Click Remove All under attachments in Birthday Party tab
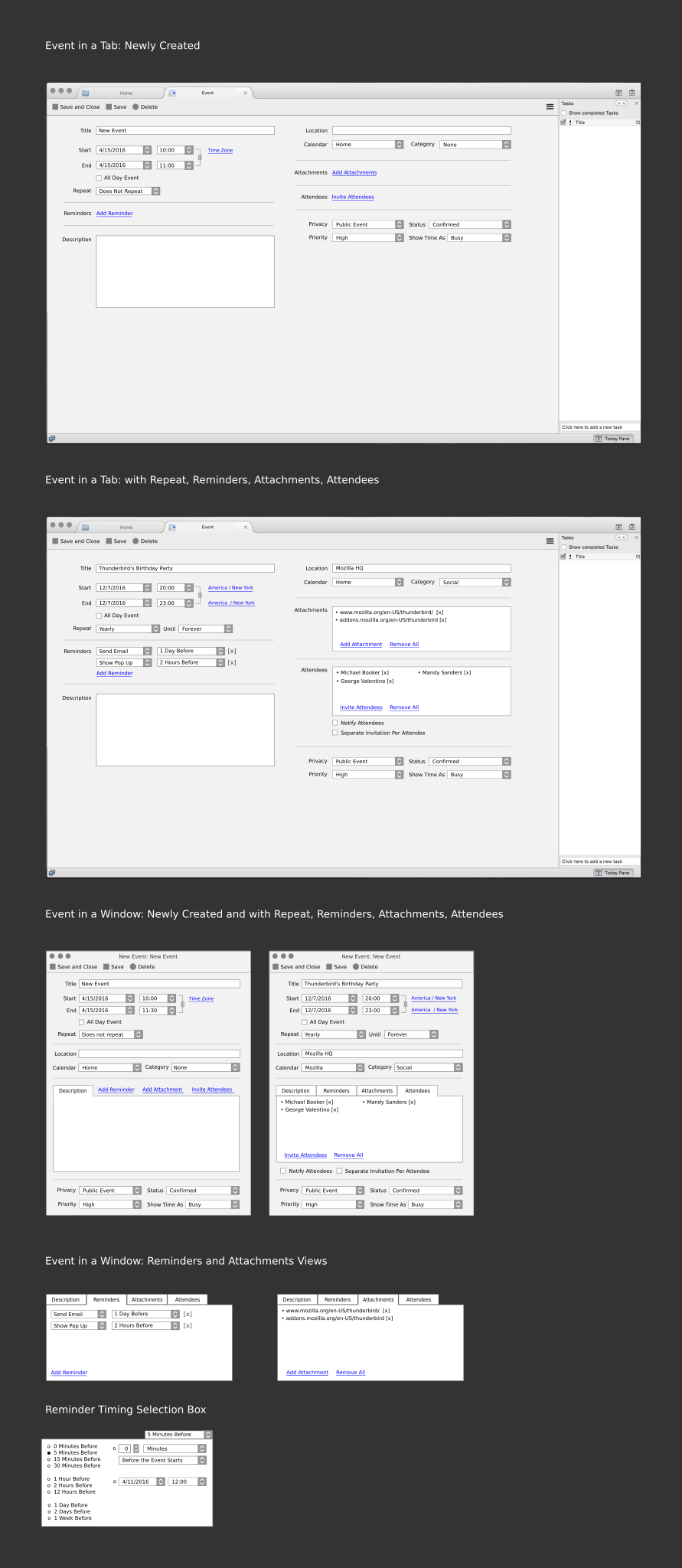Screen dimensions: 682x1568 click(x=404, y=645)
